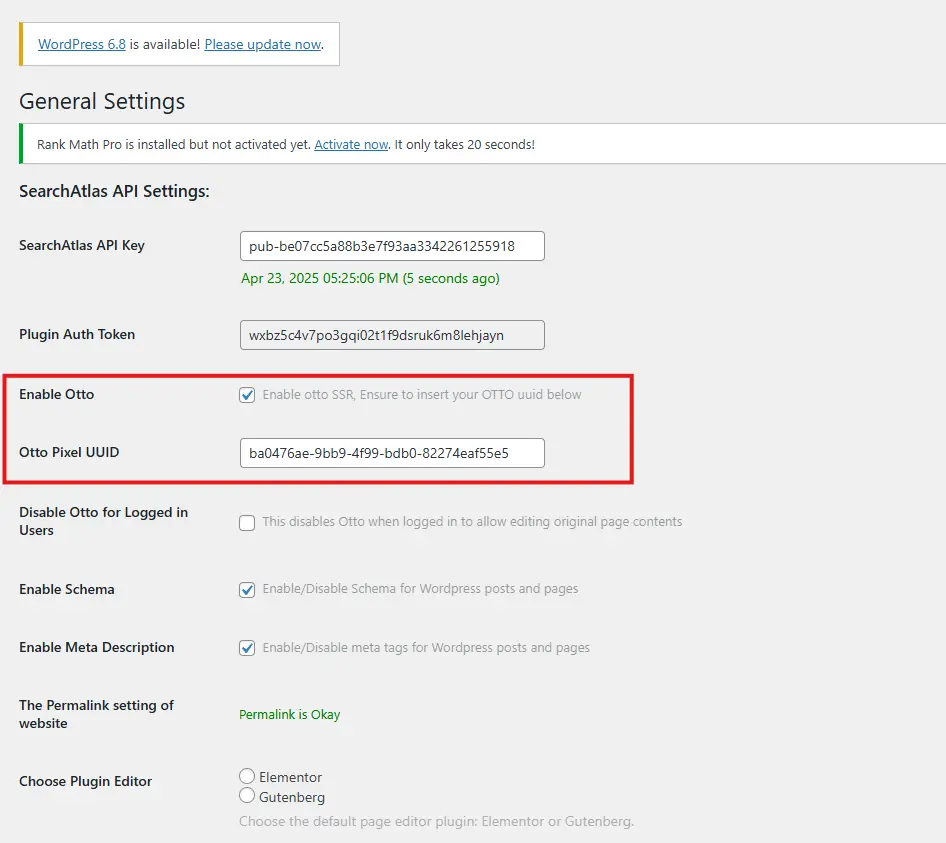
Task: Click the 'SearchAtlas API Settings' section heading
Action: click(114, 191)
